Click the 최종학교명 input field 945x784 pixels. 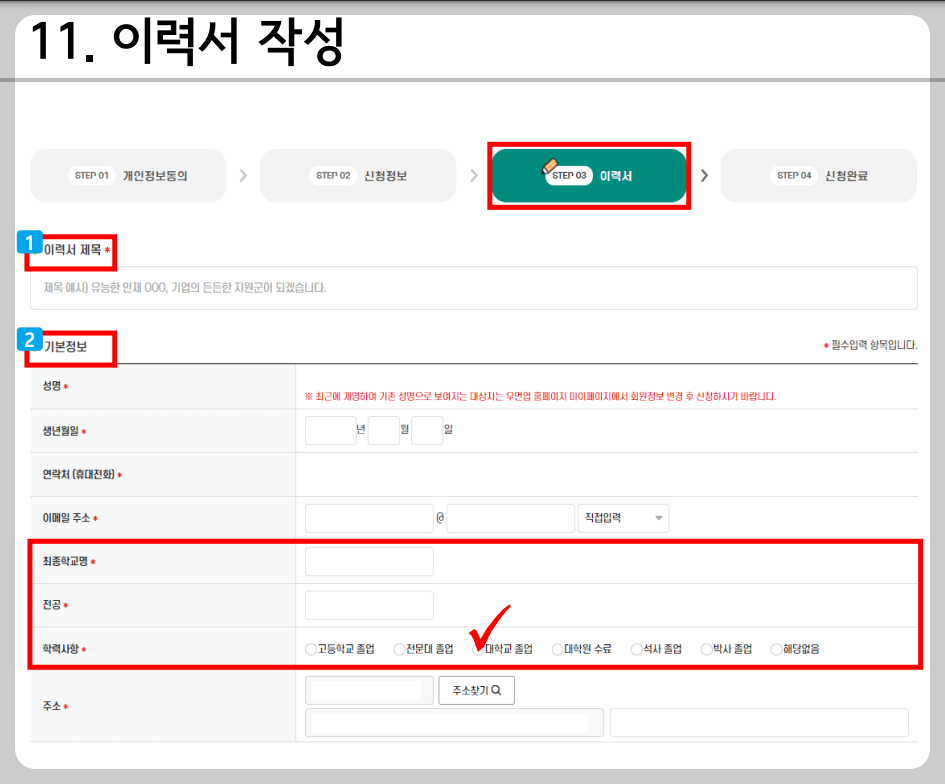click(369, 561)
